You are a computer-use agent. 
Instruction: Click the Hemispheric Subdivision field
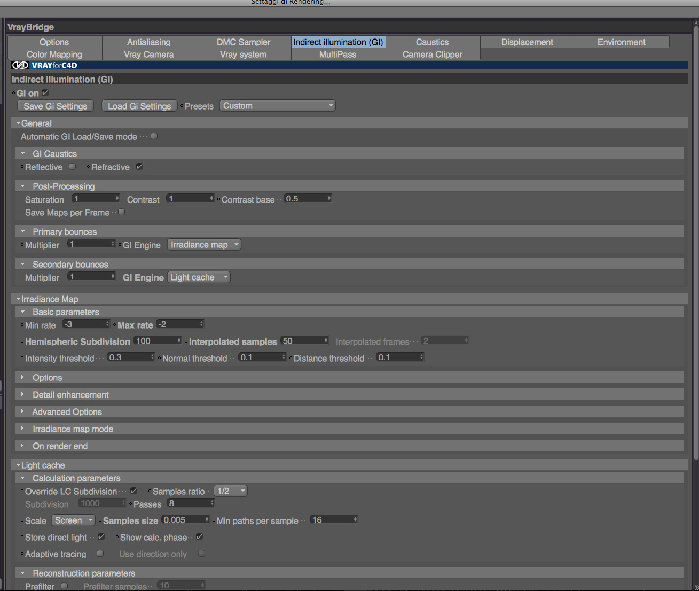[157, 341]
